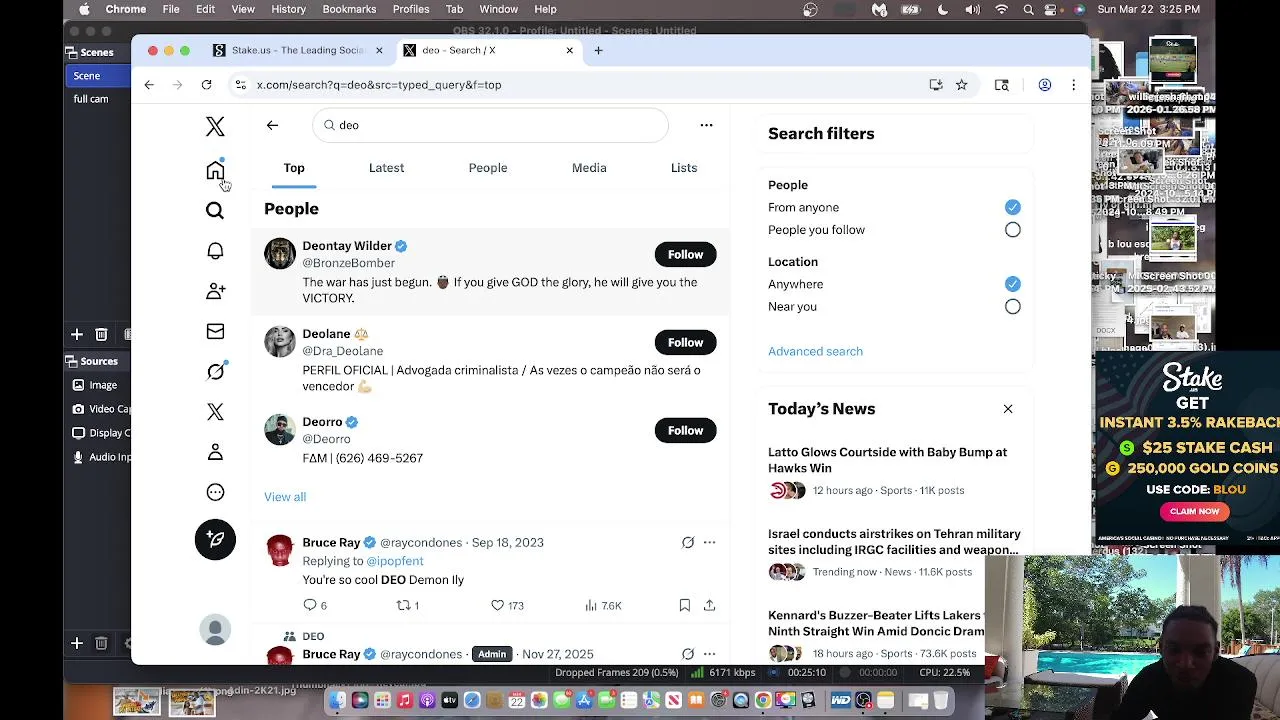Select 'People you follow' filter
Viewport: 1280px width, 720px height.
pos(1013,230)
